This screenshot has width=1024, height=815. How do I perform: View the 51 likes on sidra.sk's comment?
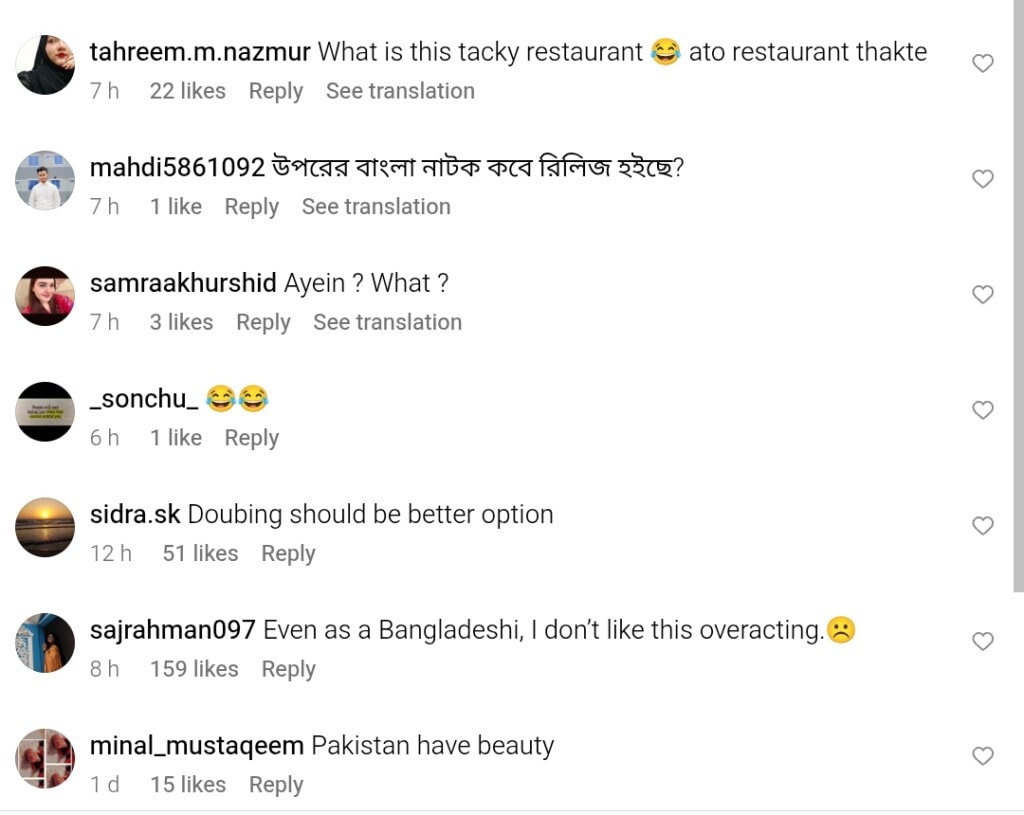[200, 553]
